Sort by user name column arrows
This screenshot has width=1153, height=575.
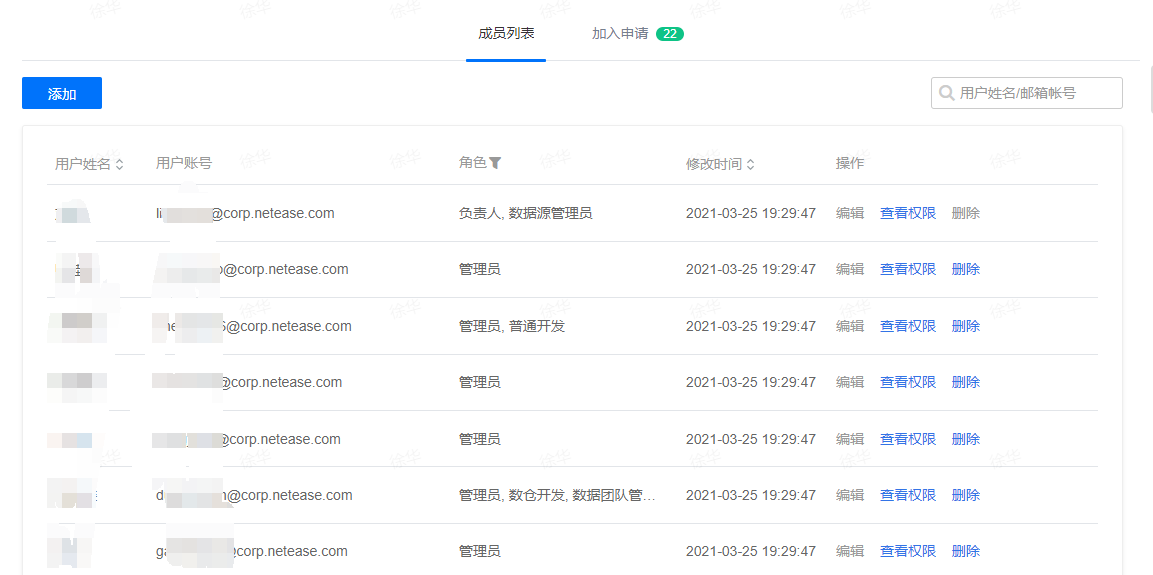tap(120, 164)
